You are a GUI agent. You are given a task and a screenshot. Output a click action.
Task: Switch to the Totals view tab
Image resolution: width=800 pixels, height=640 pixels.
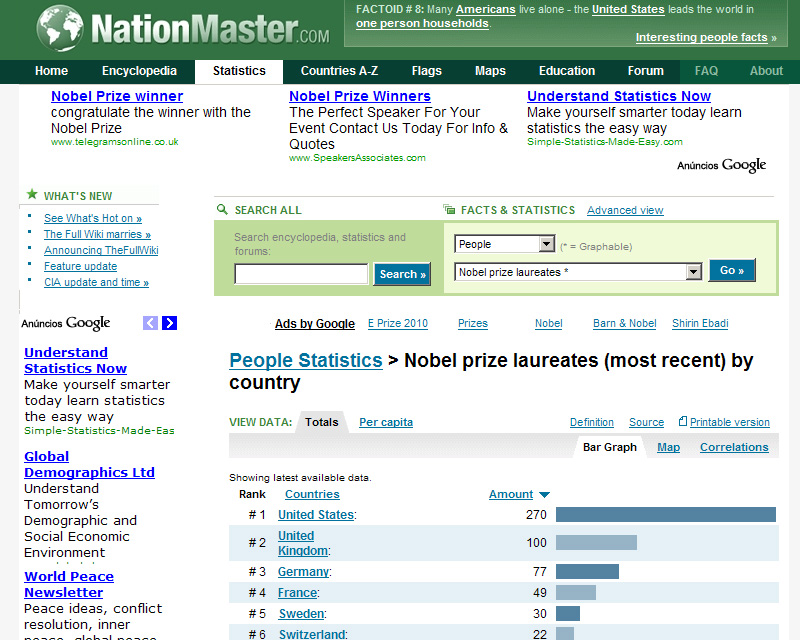point(322,422)
